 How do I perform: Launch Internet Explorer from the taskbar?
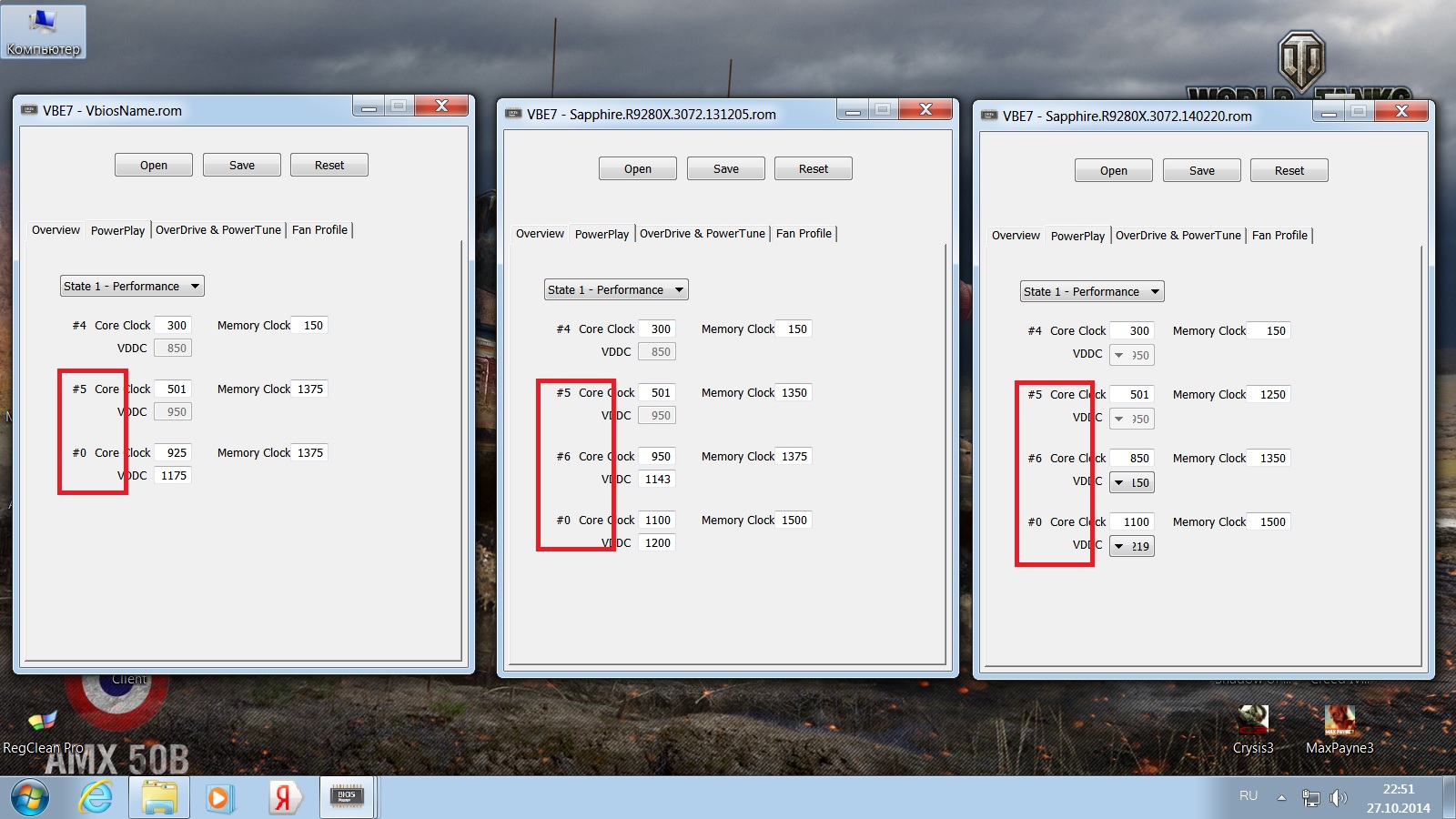(96, 798)
